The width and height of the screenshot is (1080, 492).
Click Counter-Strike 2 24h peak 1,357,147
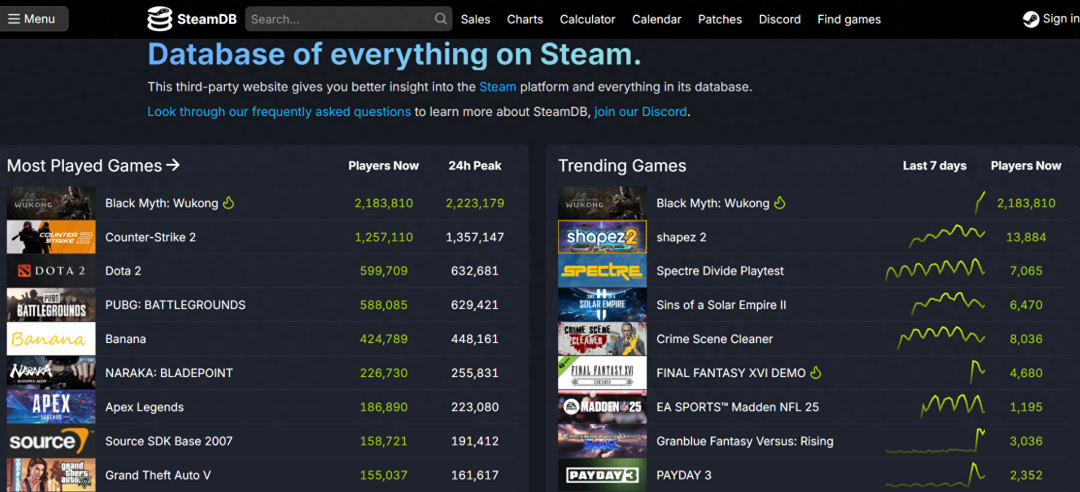(x=475, y=237)
